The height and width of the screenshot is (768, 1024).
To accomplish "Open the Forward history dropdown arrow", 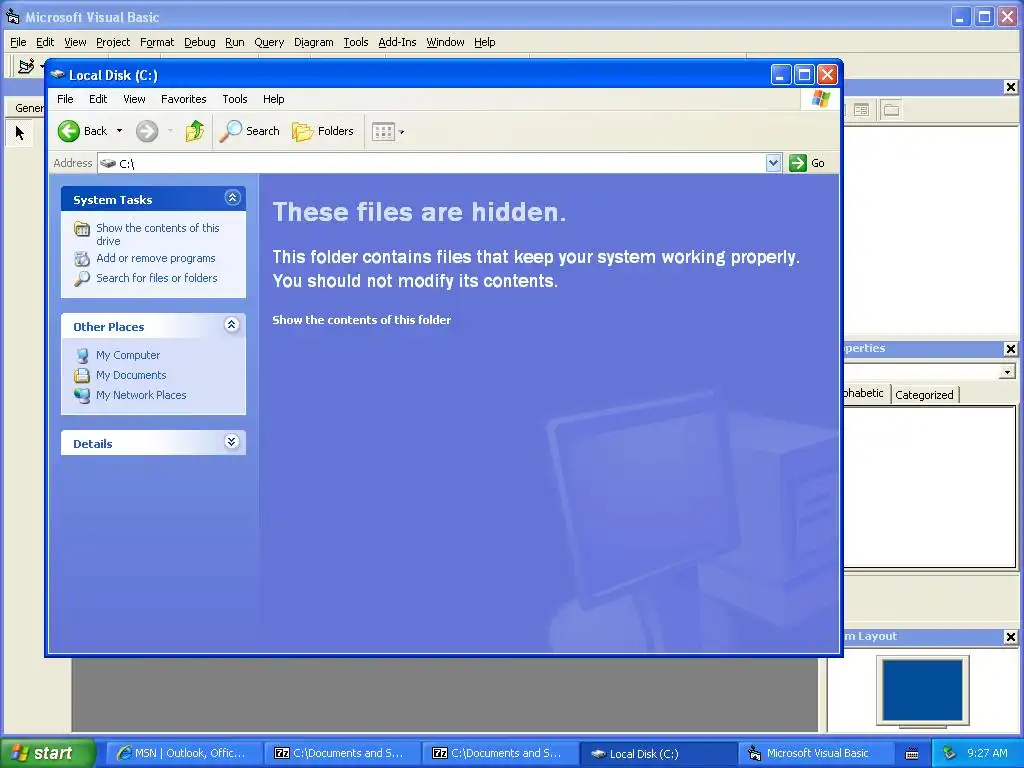I will click(170, 131).
